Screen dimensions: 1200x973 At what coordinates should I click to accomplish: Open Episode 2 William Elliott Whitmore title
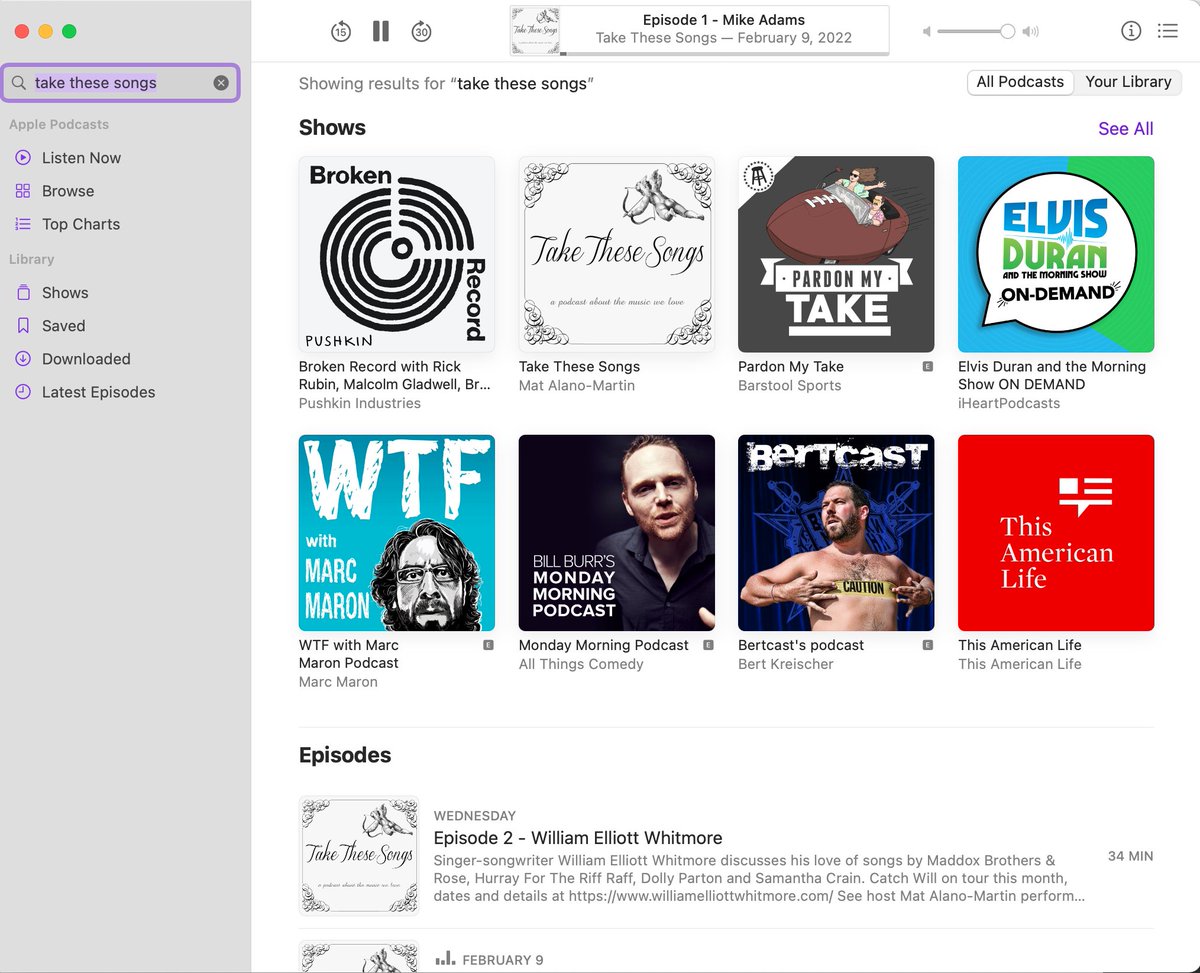click(577, 838)
